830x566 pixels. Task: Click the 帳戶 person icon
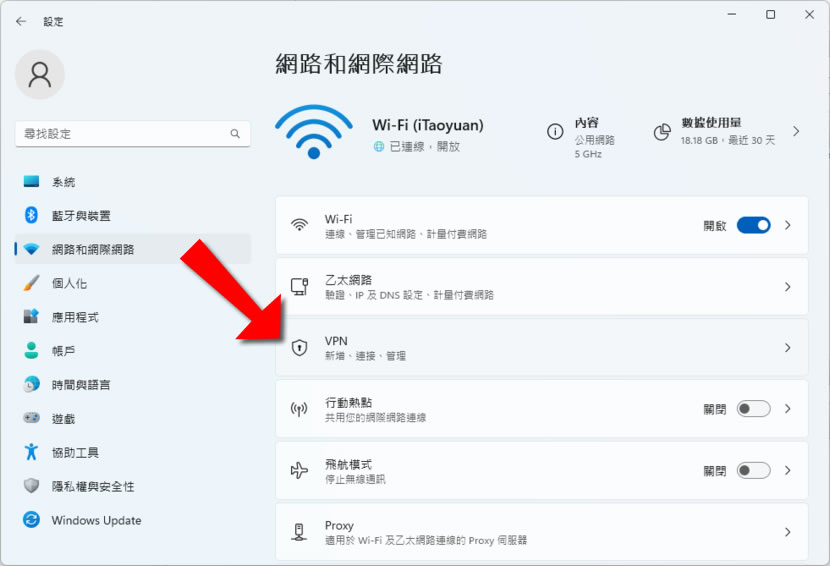(31, 350)
